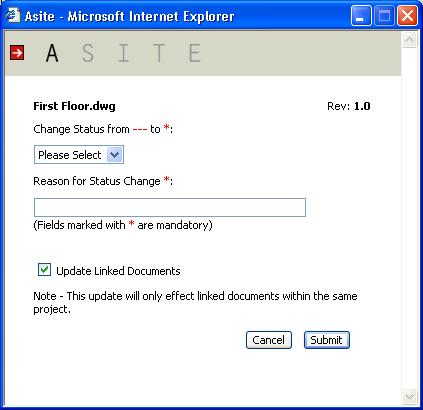423x410 pixels.
Task: Click the Rev: 1.0 revision label
Action: coord(349,106)
